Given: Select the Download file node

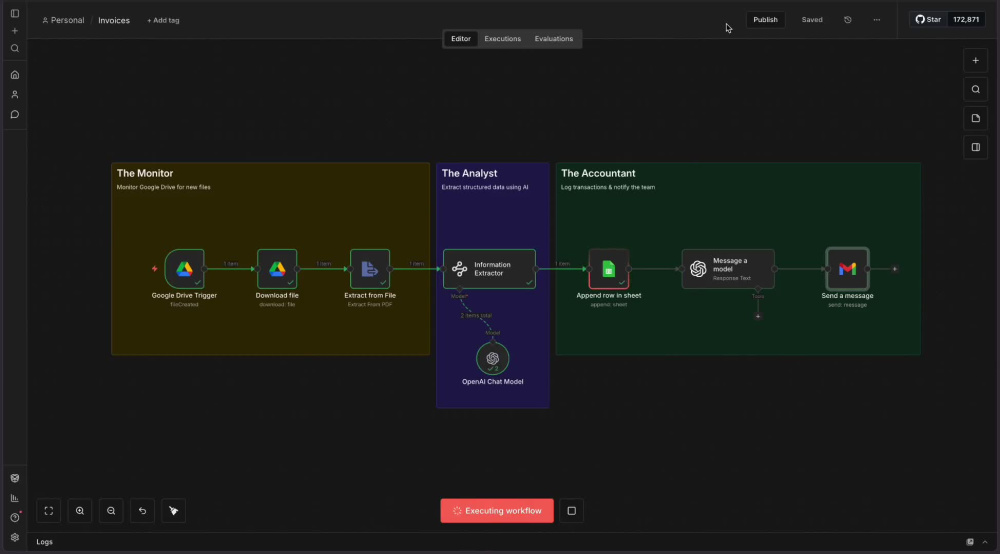Looking at the screenshot, I should pos(277,269).
